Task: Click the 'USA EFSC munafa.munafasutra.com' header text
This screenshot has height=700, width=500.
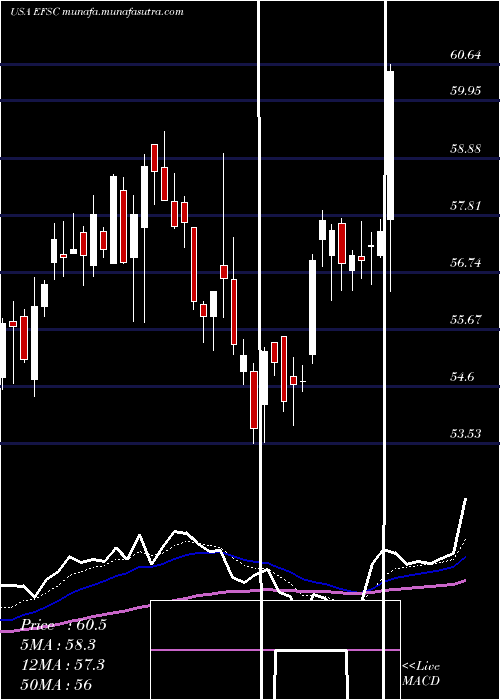Action: pos(96,12)
